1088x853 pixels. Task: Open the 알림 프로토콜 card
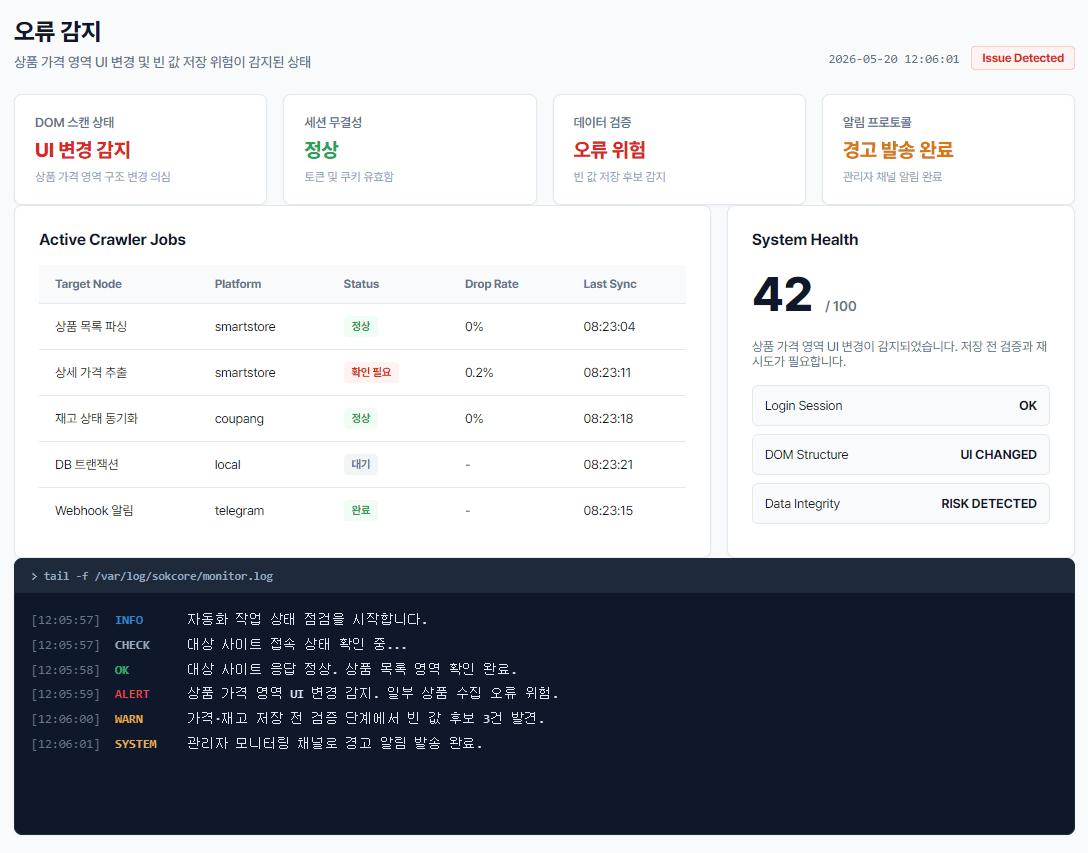click(x=948, y=149)
